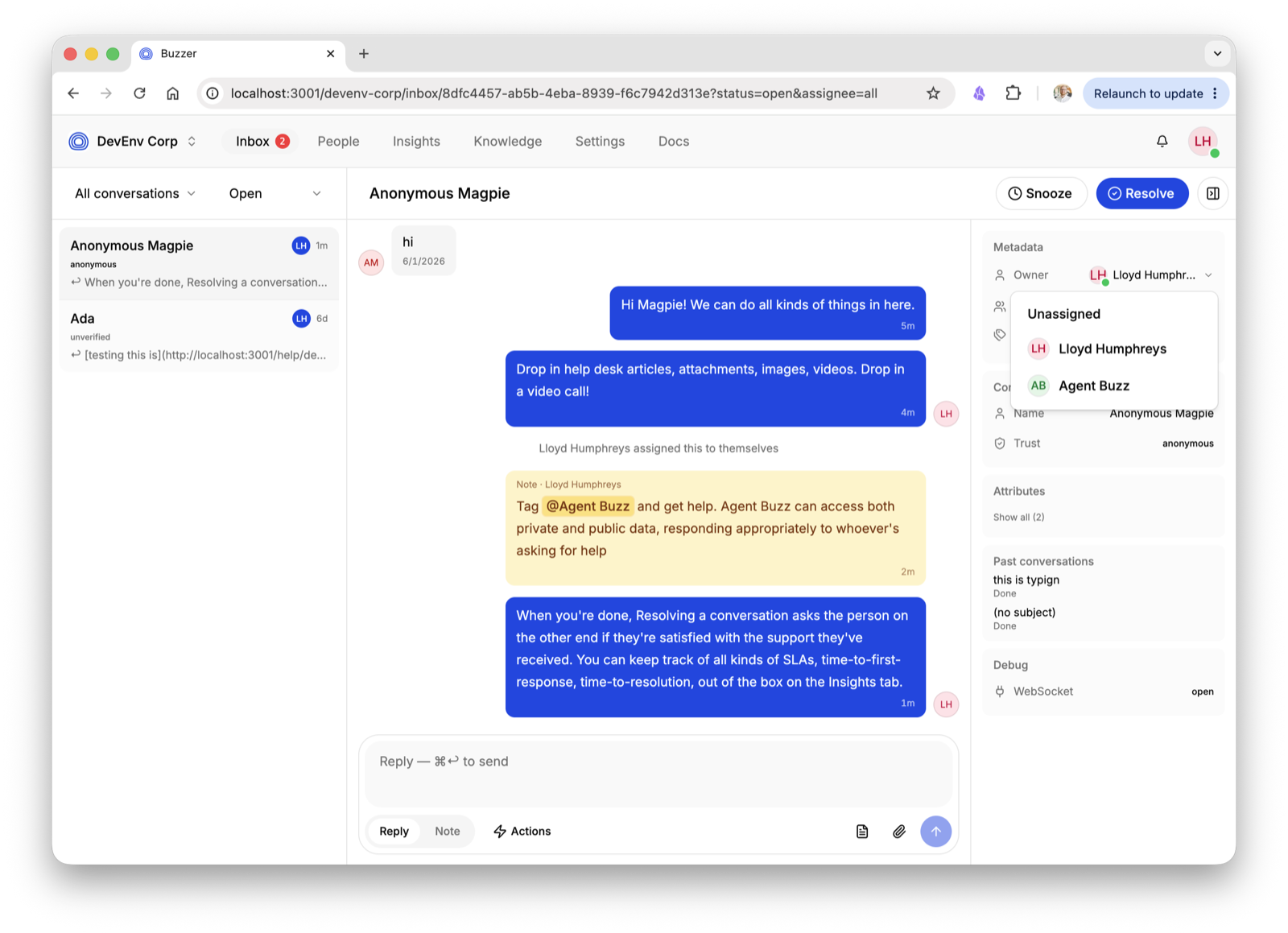Reload the page with refresh icon
This screenshot has height=933, width=1288.
pyautogui.click(x=139, y=93)
